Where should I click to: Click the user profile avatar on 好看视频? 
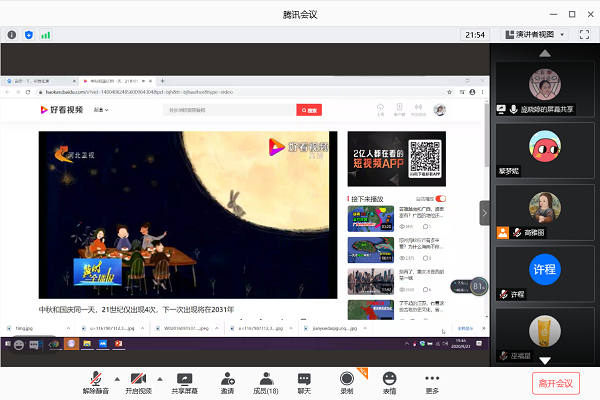tap(439, 110)
